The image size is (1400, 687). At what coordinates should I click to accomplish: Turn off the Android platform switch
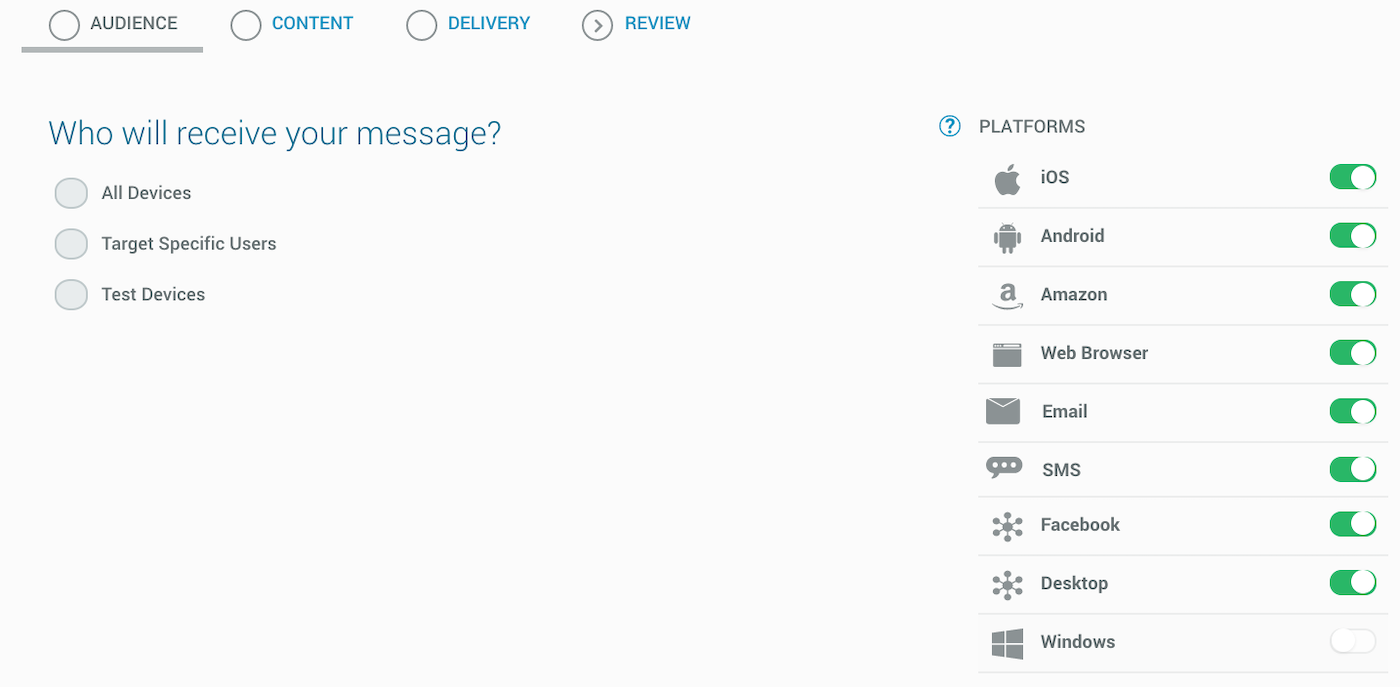click(x=1353, y=236)
